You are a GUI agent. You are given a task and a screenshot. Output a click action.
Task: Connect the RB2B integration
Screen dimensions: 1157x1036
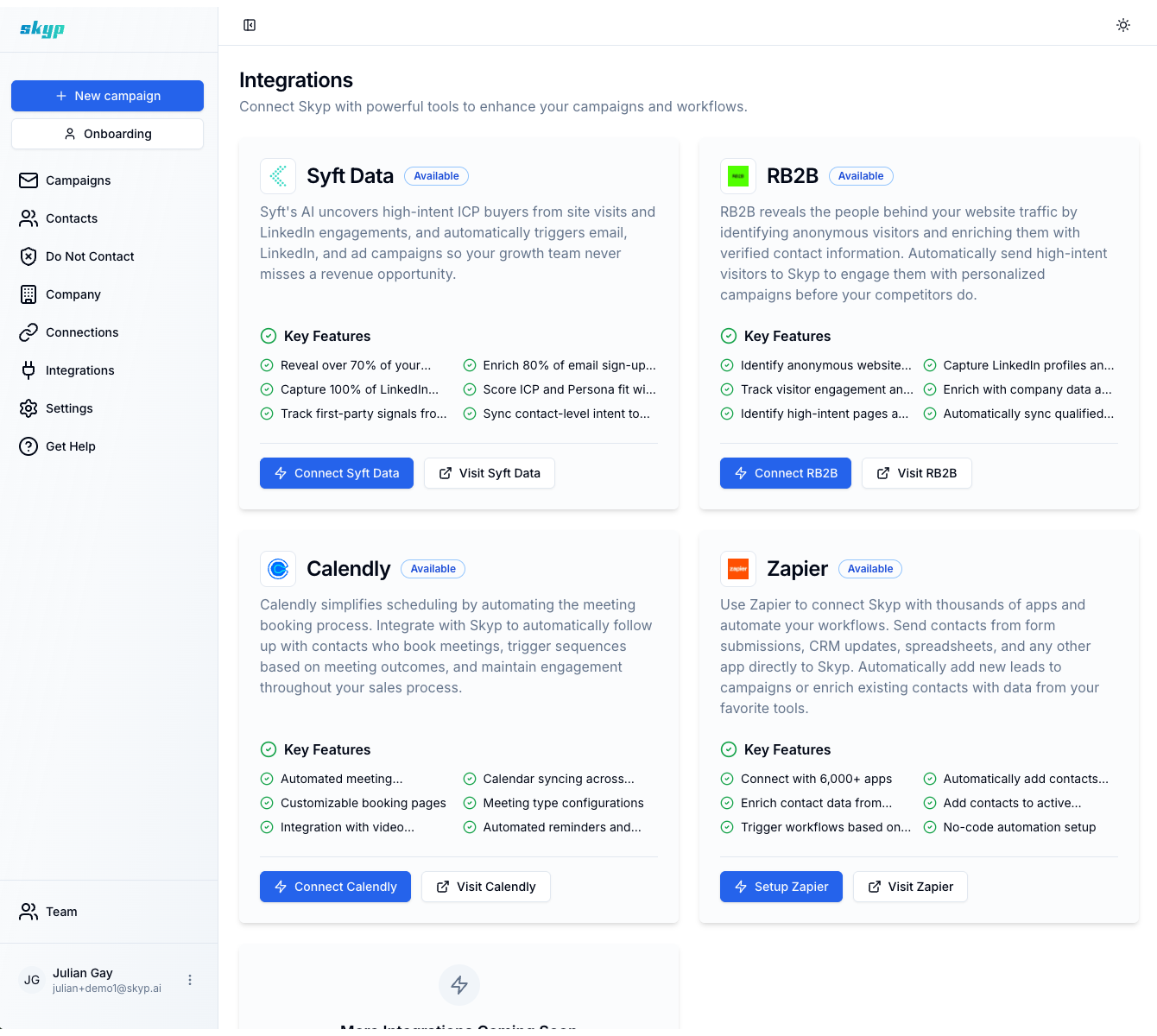(785, 473)
